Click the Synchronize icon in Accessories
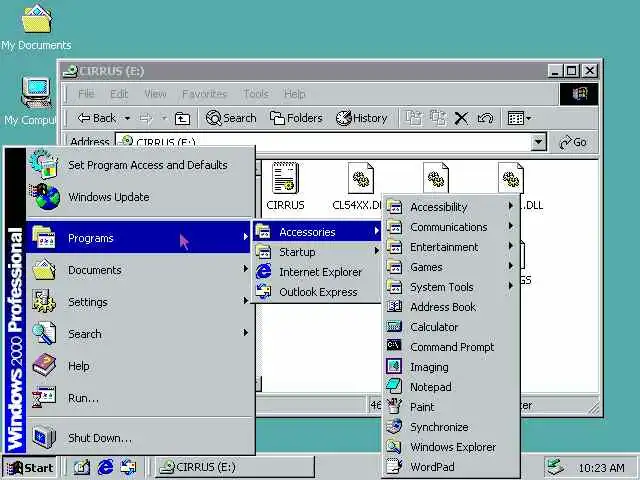The image size is (640, 480). [394, 426]
